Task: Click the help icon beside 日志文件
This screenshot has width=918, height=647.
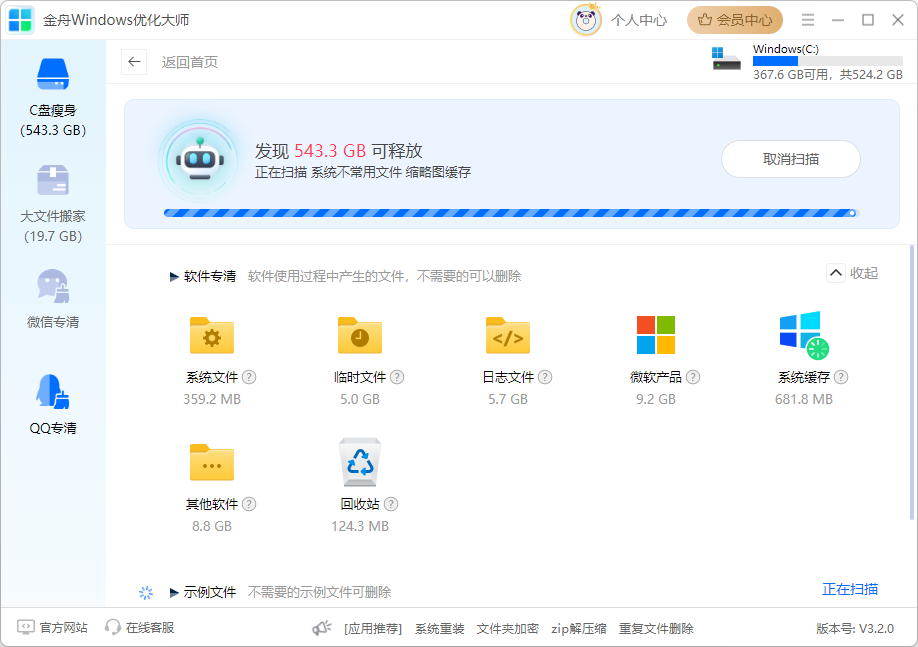Action: point(545,377)
